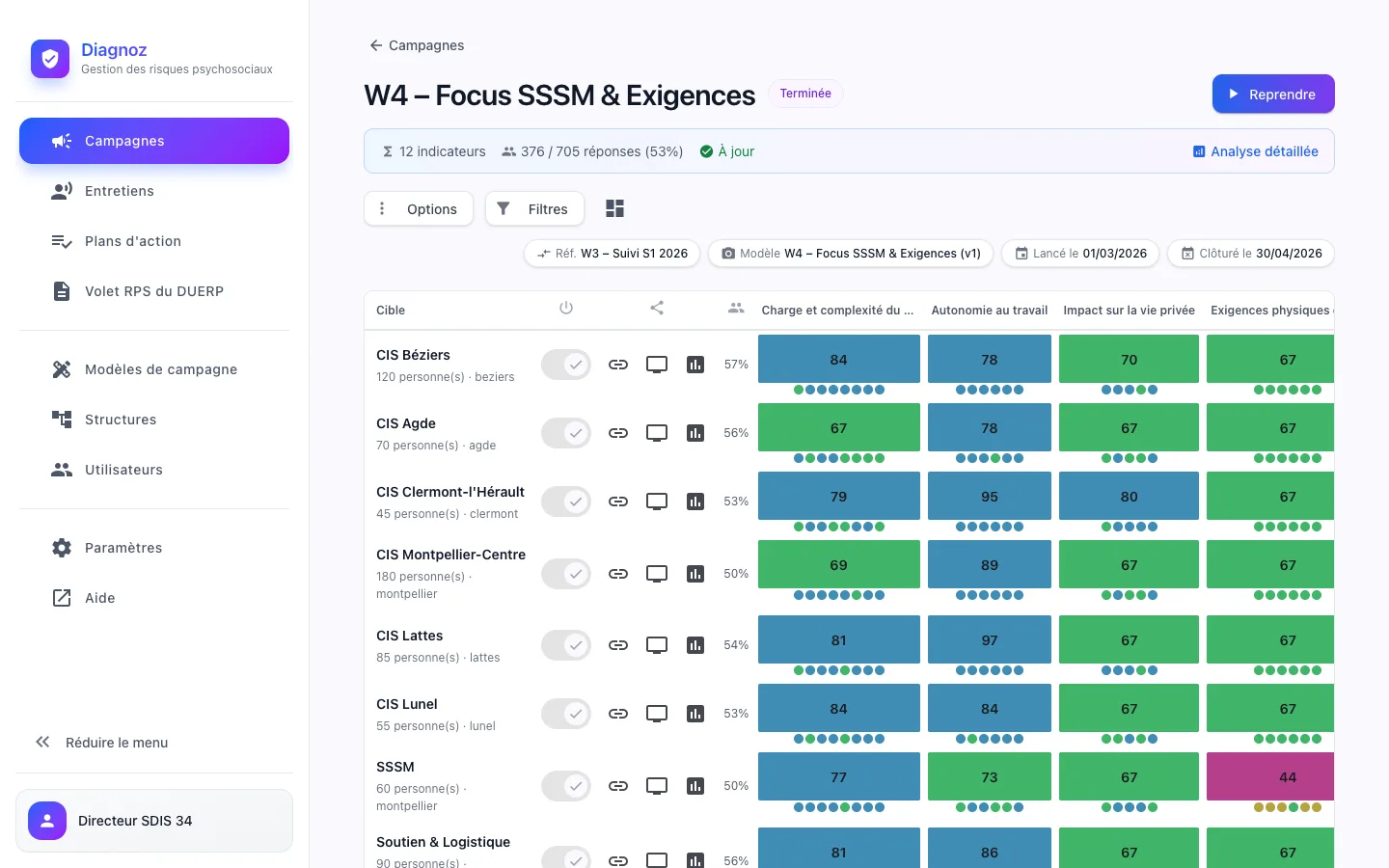Click the Reprendre button
Viewport: 1389px width, 868px height.
(1273, 94)
